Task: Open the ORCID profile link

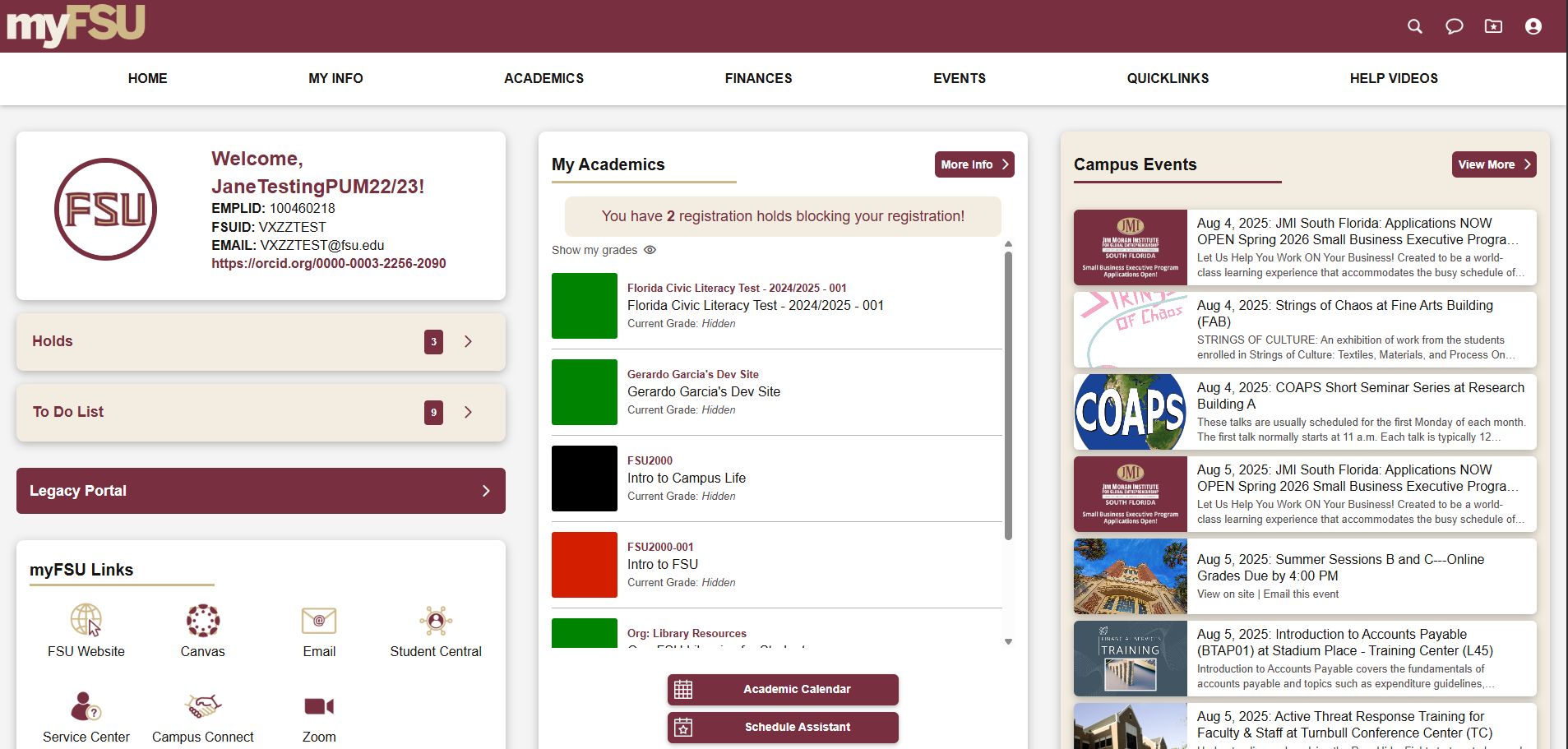Action: pyautogui.click(x=329, y=263)
